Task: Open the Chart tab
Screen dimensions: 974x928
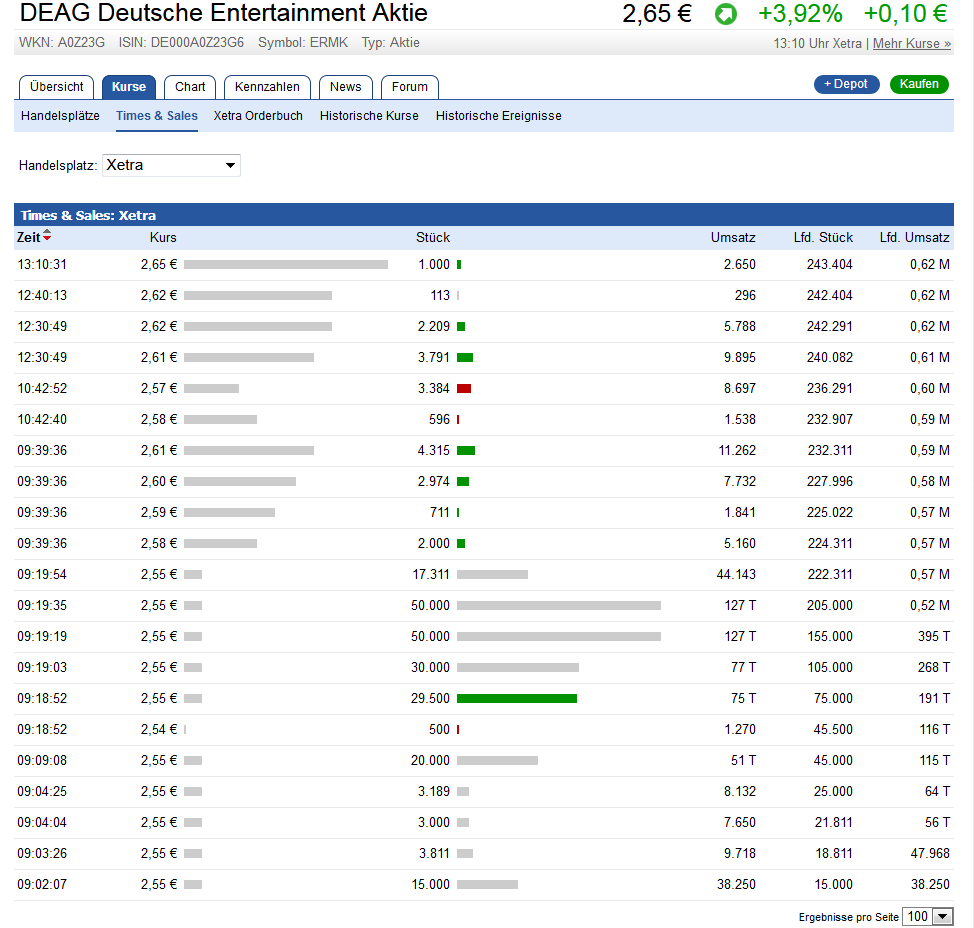Action: click(190, 87)
